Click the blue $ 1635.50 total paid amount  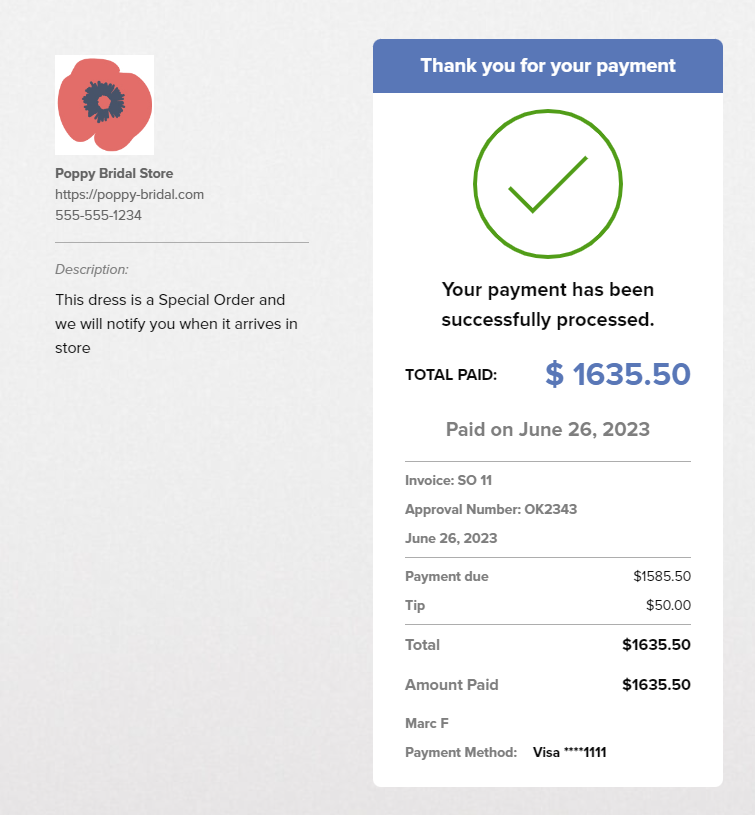pyautogui.click(x=618, y=374)
